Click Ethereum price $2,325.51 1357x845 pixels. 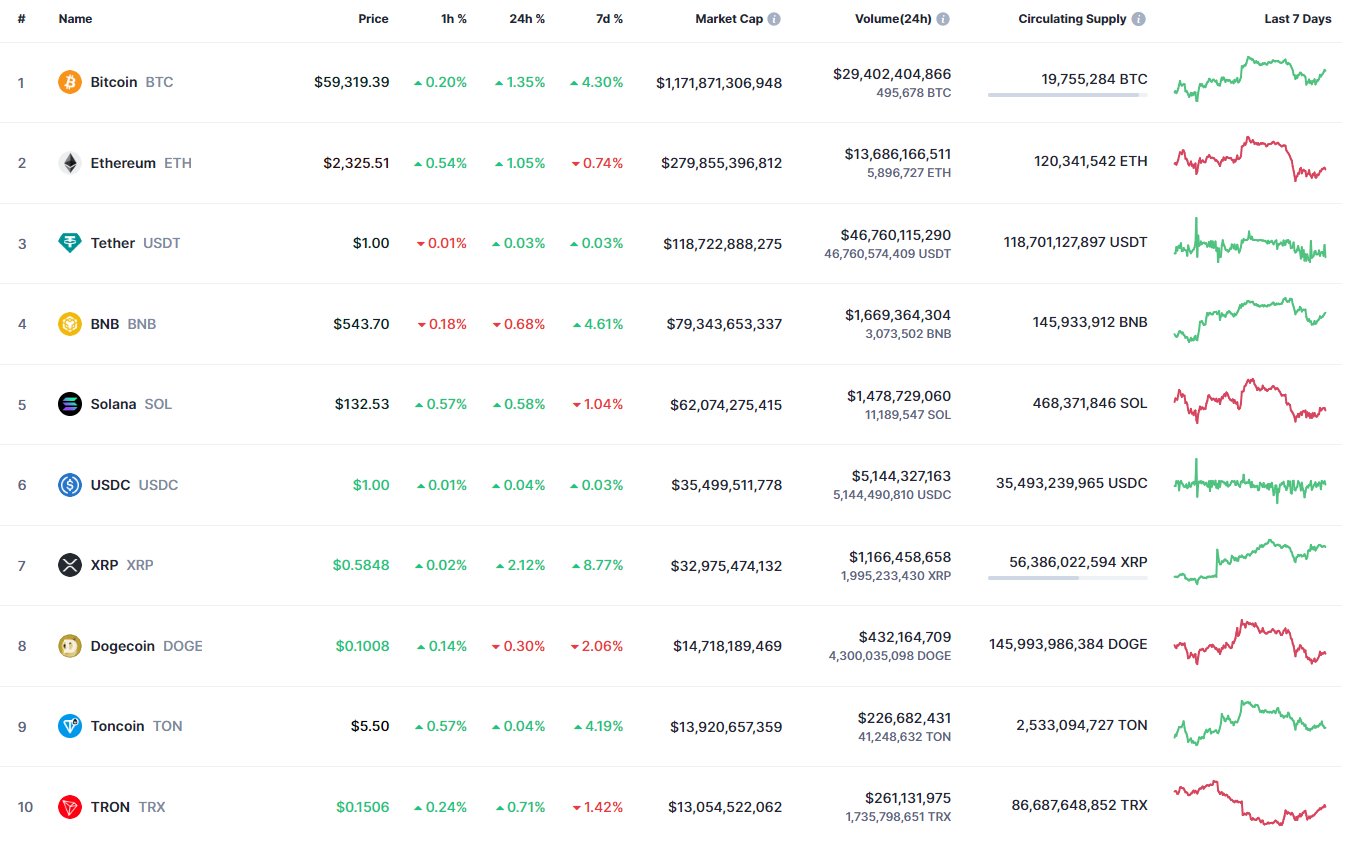click(x=356, y=163)
